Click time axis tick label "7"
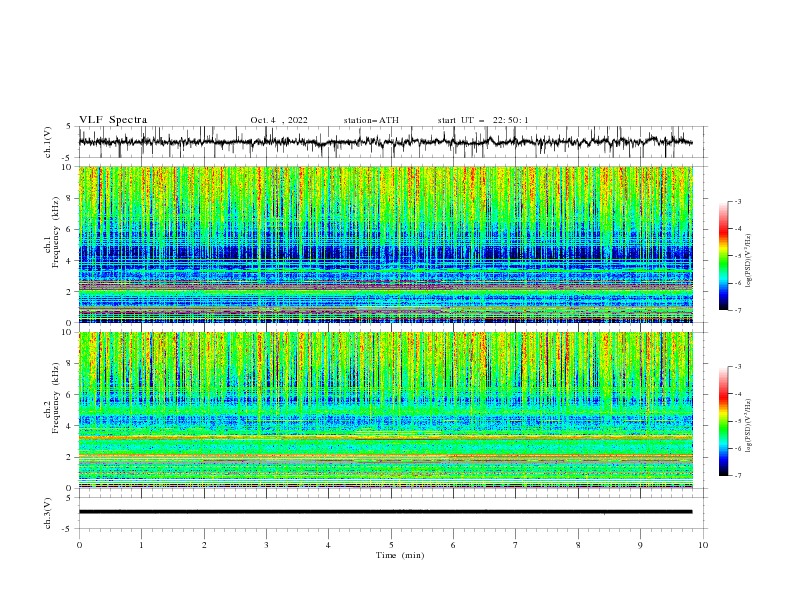This screenshot has height=612, width=792. point(516,545)
